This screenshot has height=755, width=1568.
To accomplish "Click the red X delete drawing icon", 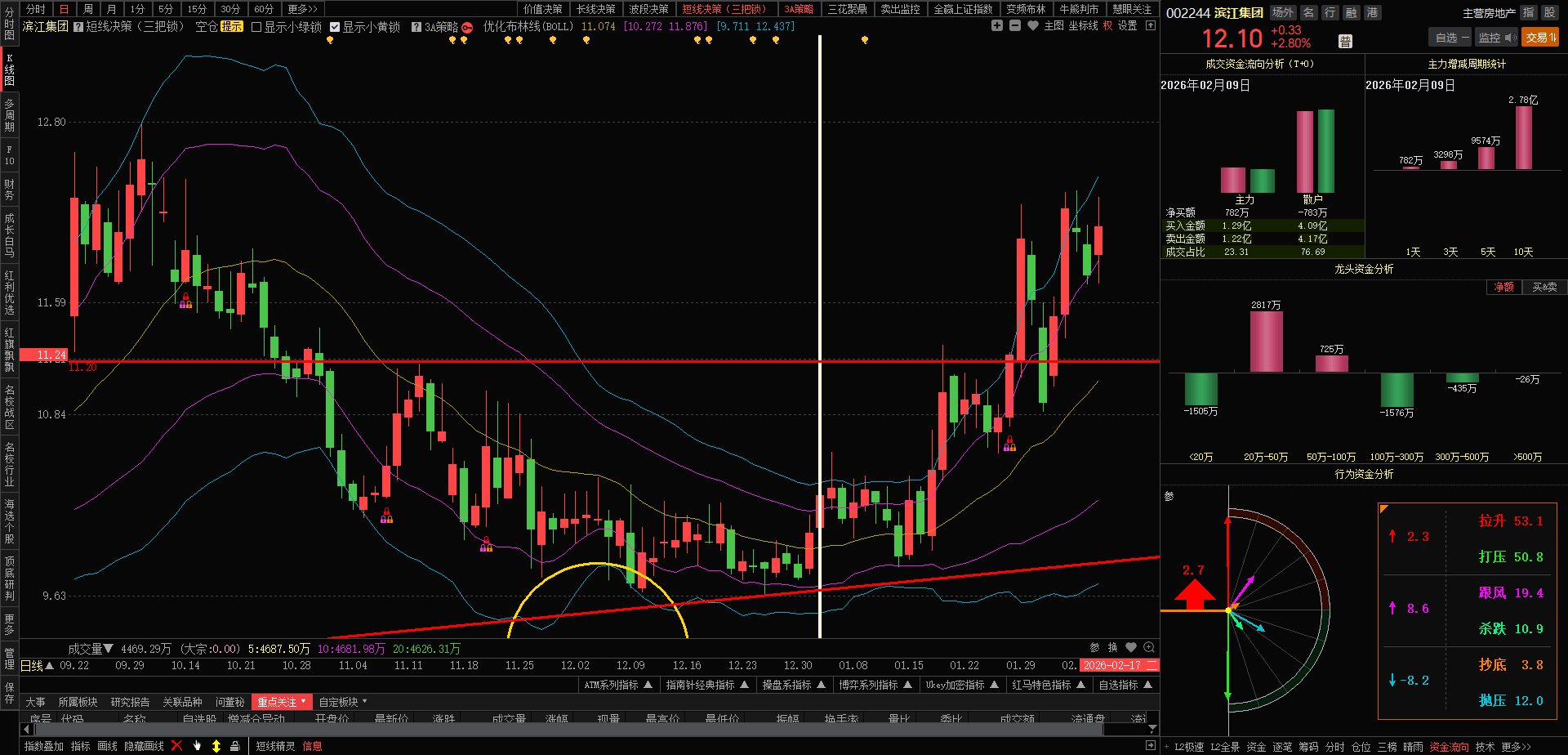I will coord(177,746).
